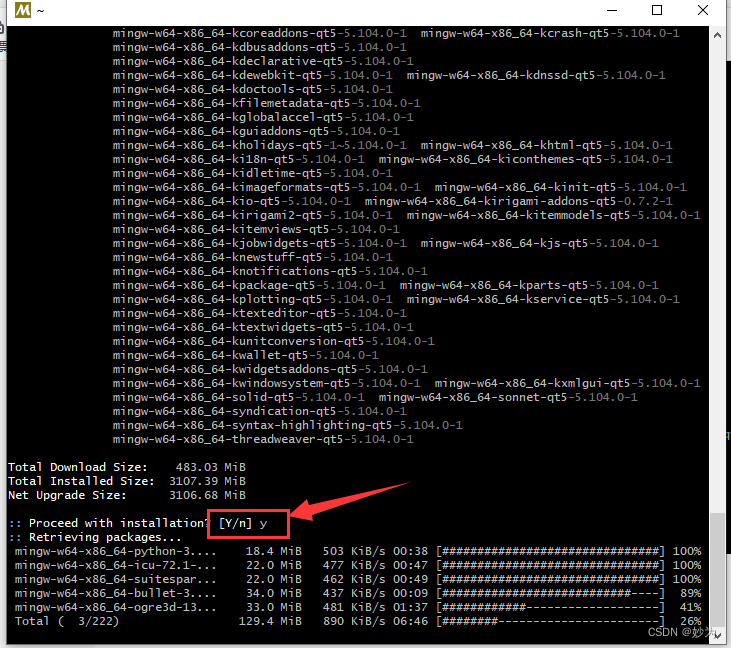Click 'mingw-w64-x86_64-threadweaver-qt5' package name
This screenshot has width=731, height=648.
(x=228, y=439)
